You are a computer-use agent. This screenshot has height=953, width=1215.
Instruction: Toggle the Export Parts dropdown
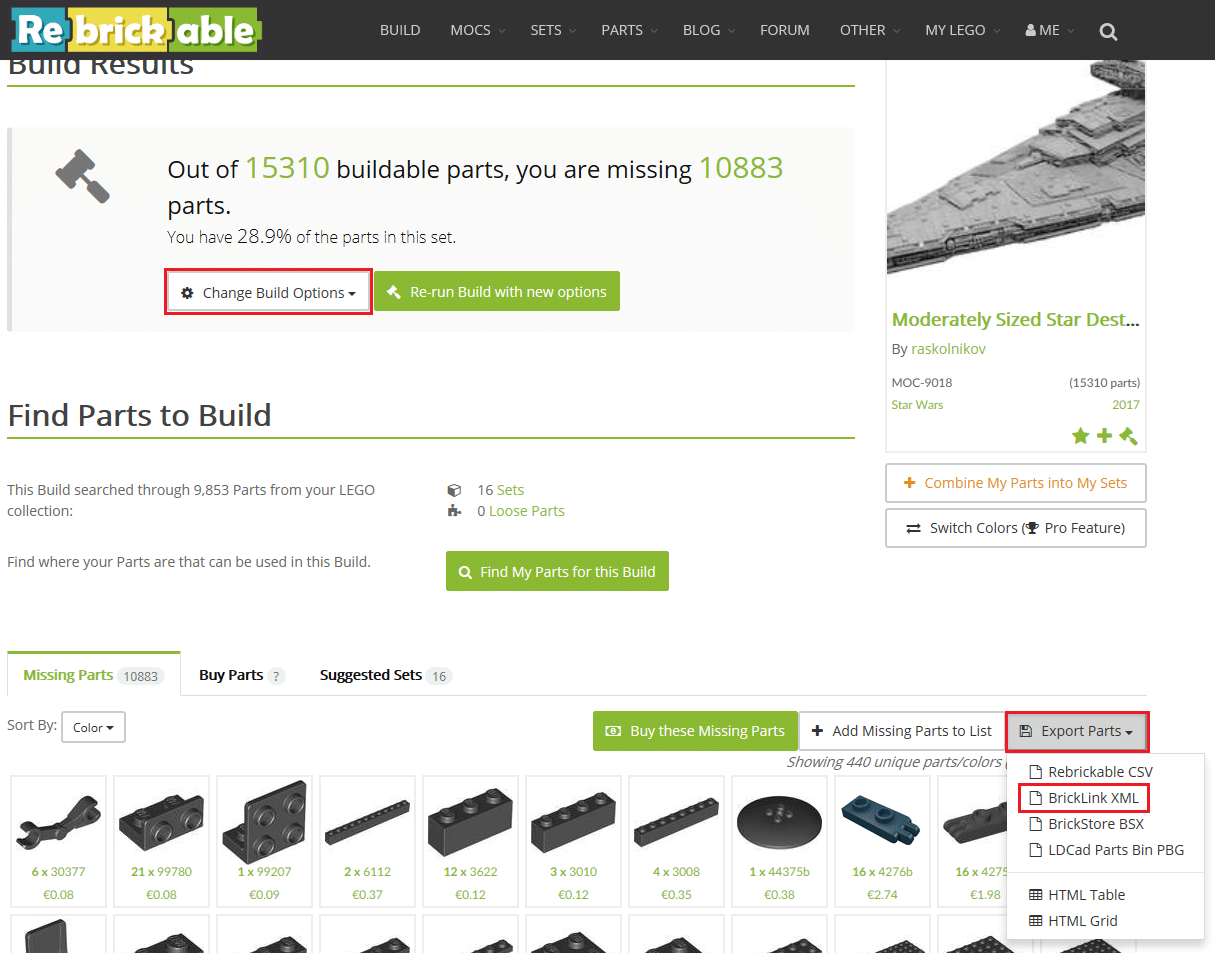click(1077, 731)
